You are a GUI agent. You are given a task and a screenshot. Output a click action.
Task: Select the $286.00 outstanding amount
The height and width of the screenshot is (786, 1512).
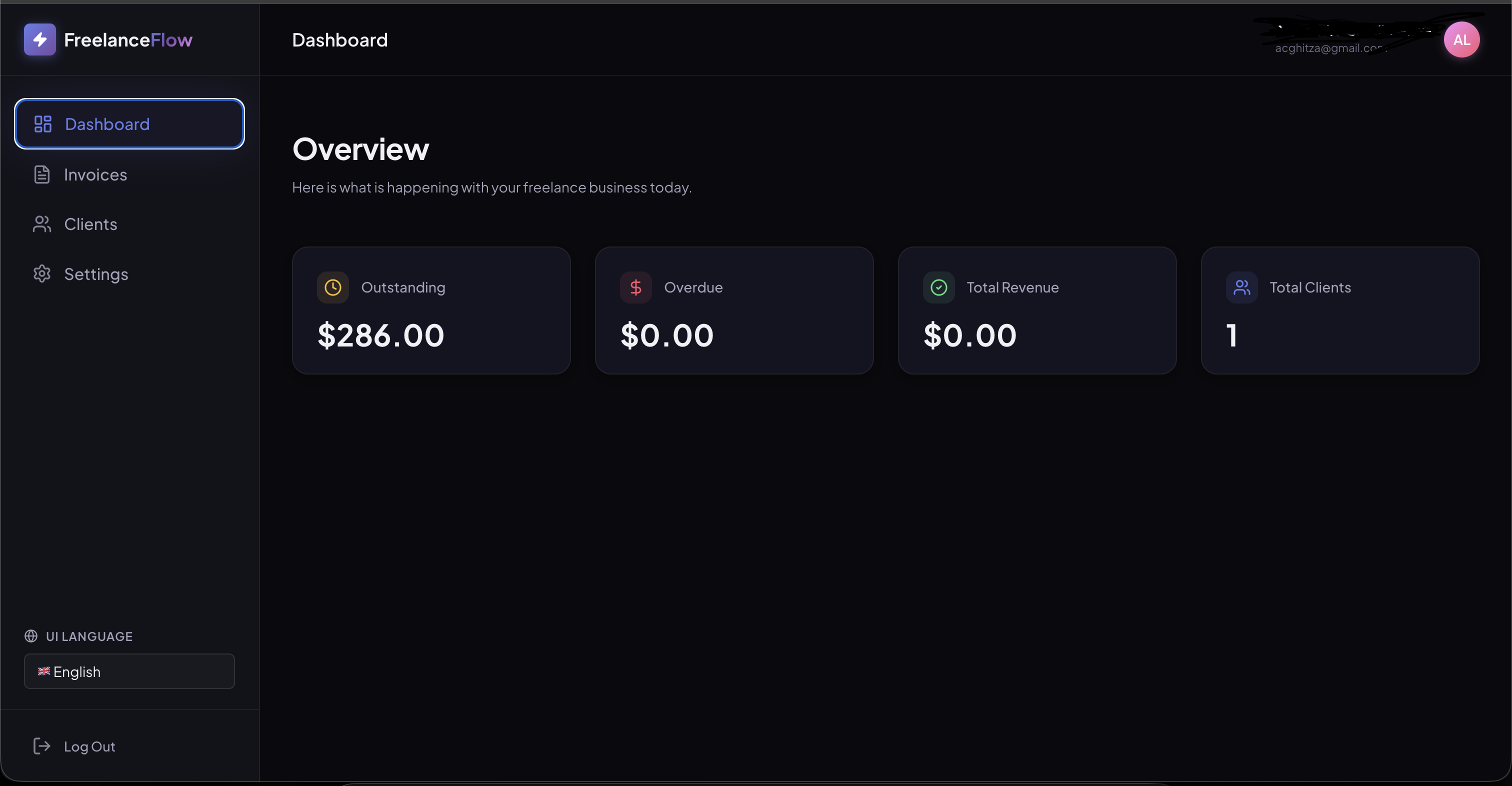[x=380, y=336]
